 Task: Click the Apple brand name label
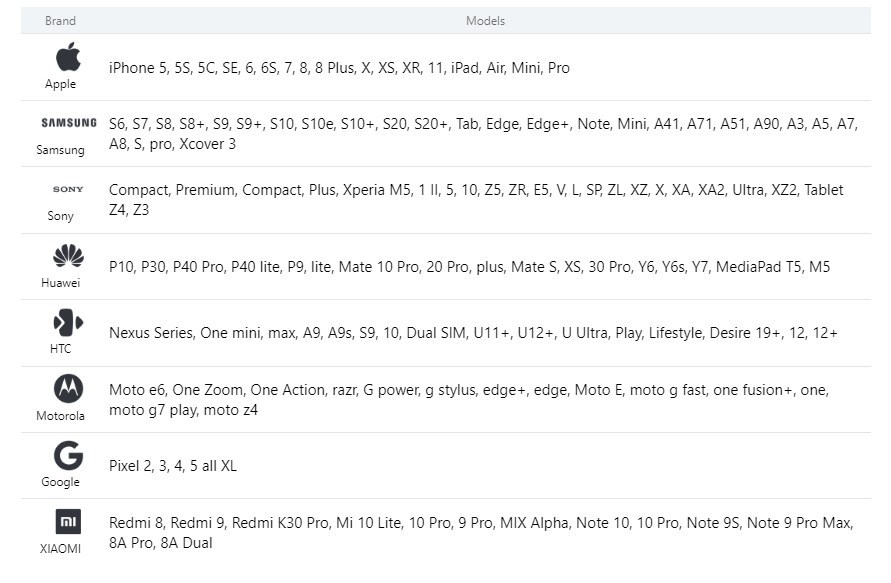click(x=60, y=84)
